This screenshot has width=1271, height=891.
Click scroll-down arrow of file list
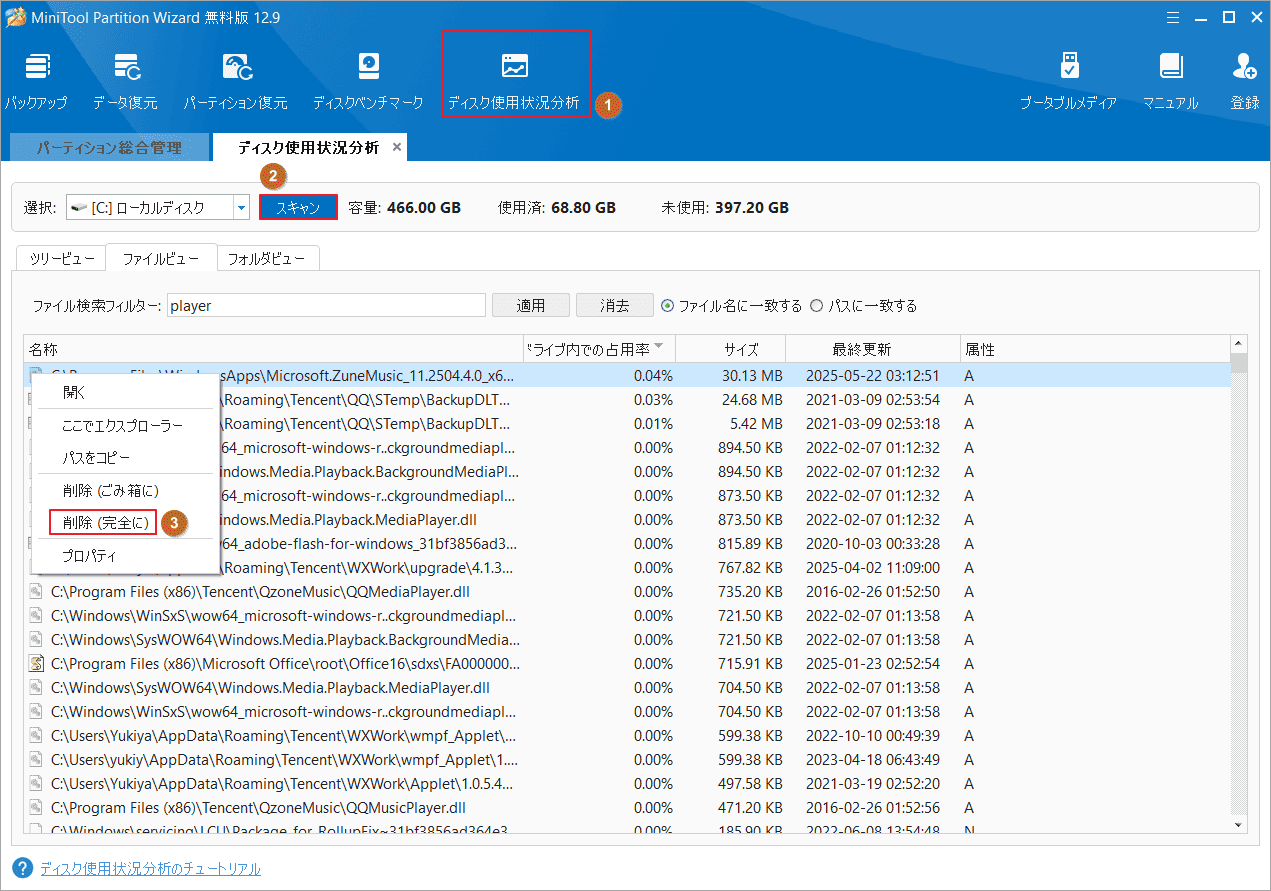pyautogui.click(x=1239, y=826)
